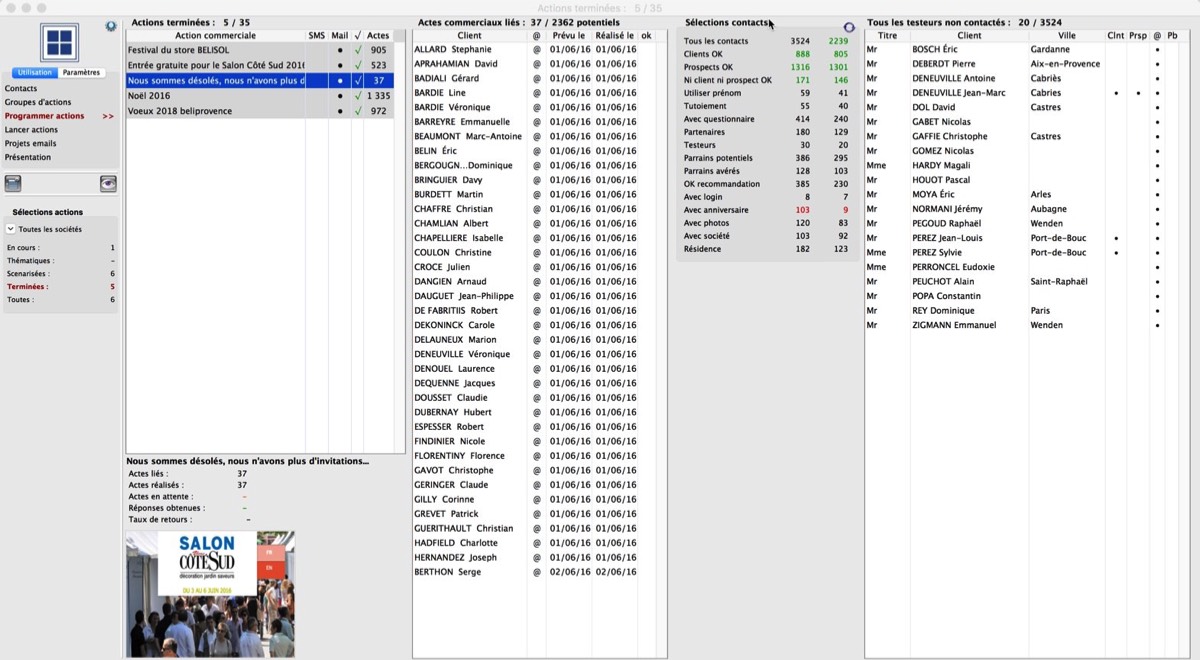Open Lancer actions in sidebar

coord(31,130)
